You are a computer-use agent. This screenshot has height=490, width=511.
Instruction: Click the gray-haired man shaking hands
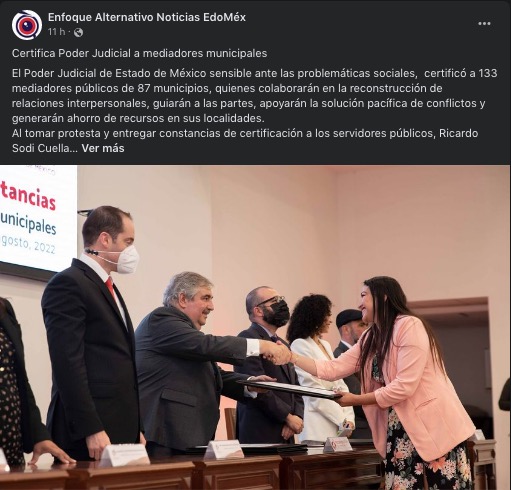coord(192,363)
